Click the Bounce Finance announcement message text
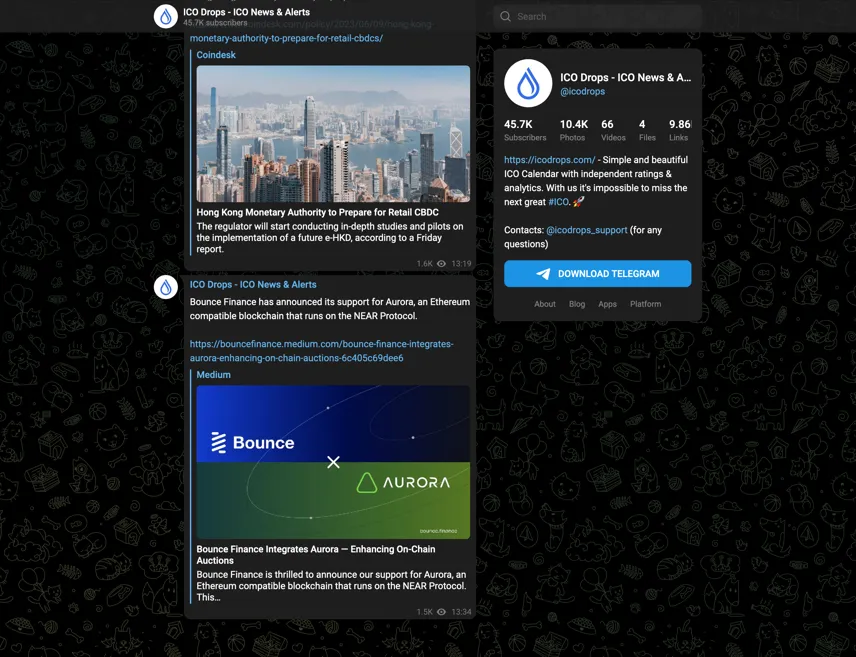The image size is (856, 657). click(330, 309)
